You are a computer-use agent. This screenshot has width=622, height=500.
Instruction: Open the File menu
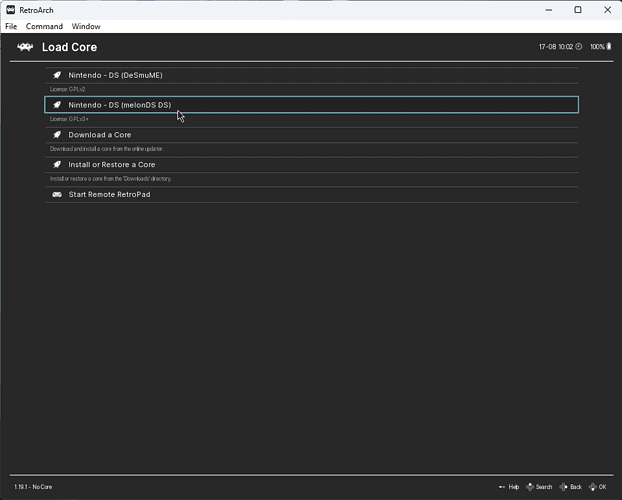tap(11, 26)
